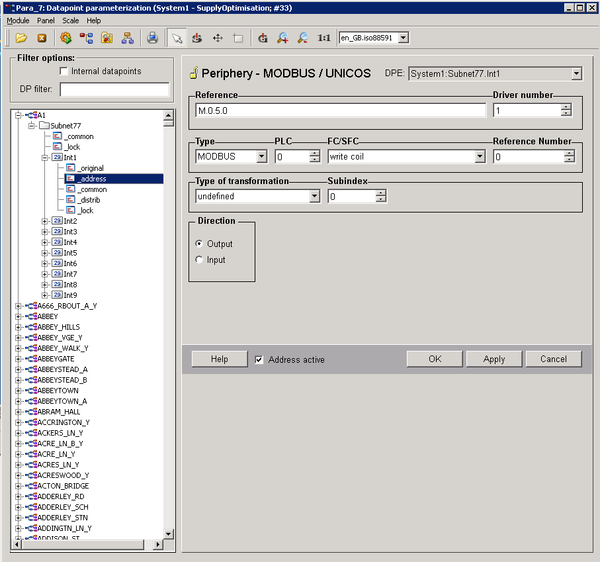Screen dimensions: 600x562
Task: Click the Int5 datapoint element icon
Action: pyautogui.click(x=56, y=253)
